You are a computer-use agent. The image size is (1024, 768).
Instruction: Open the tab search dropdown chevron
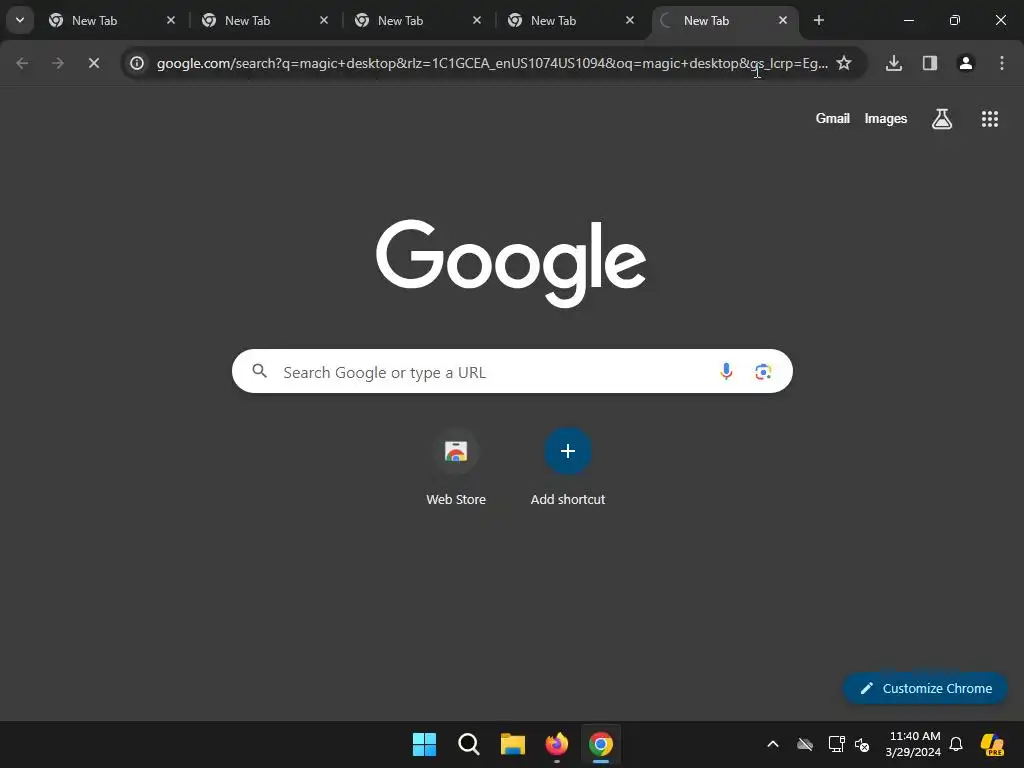[x=20, y=20]
